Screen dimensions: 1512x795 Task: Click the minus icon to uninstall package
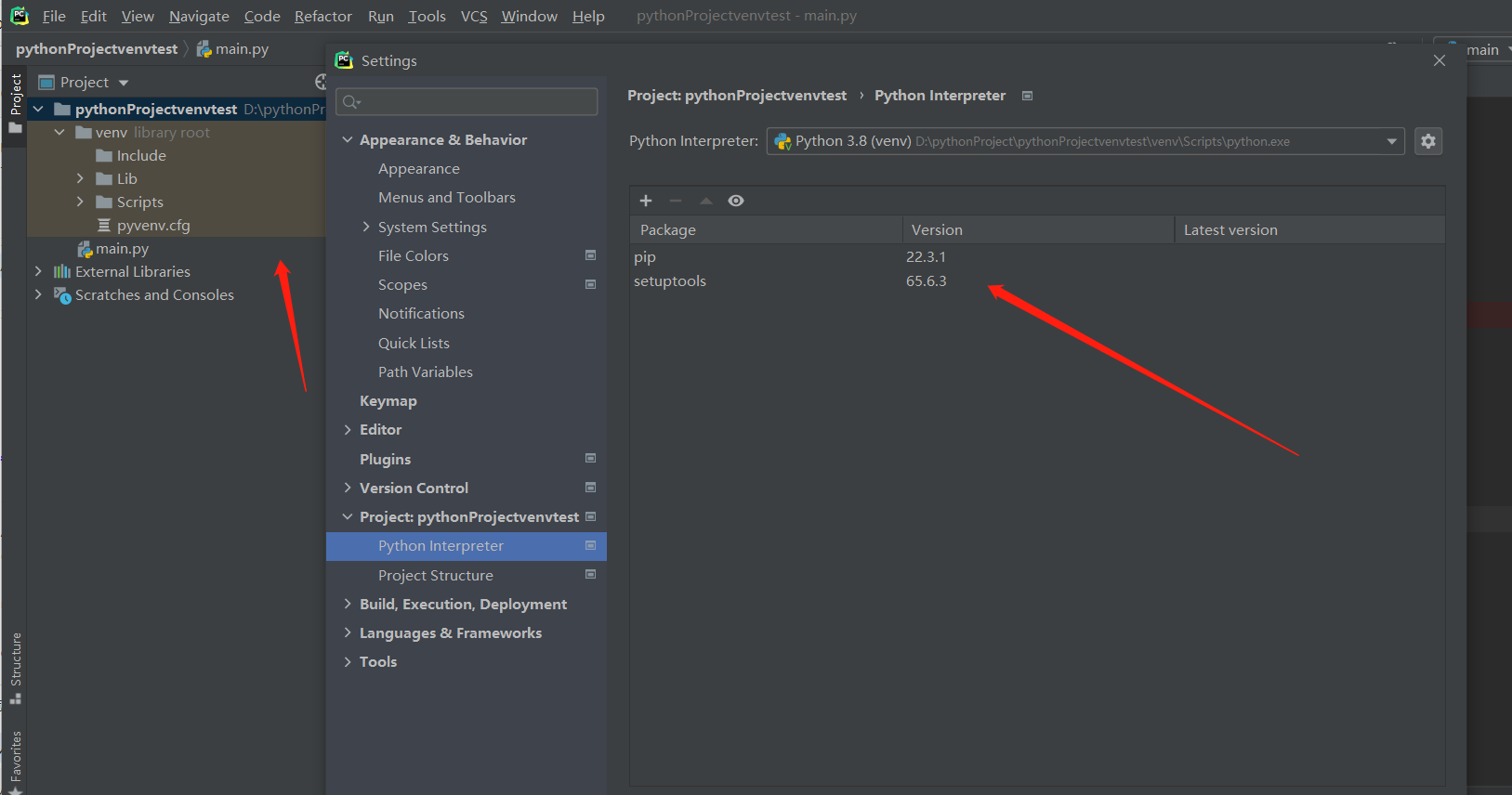pos(676,201)
